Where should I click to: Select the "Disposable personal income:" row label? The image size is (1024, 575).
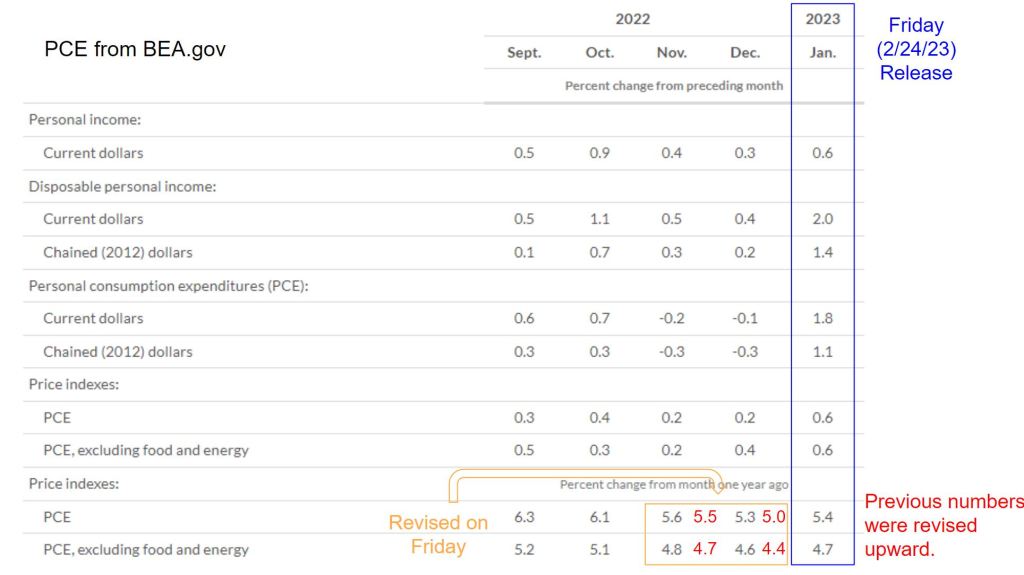coord(122,186)
